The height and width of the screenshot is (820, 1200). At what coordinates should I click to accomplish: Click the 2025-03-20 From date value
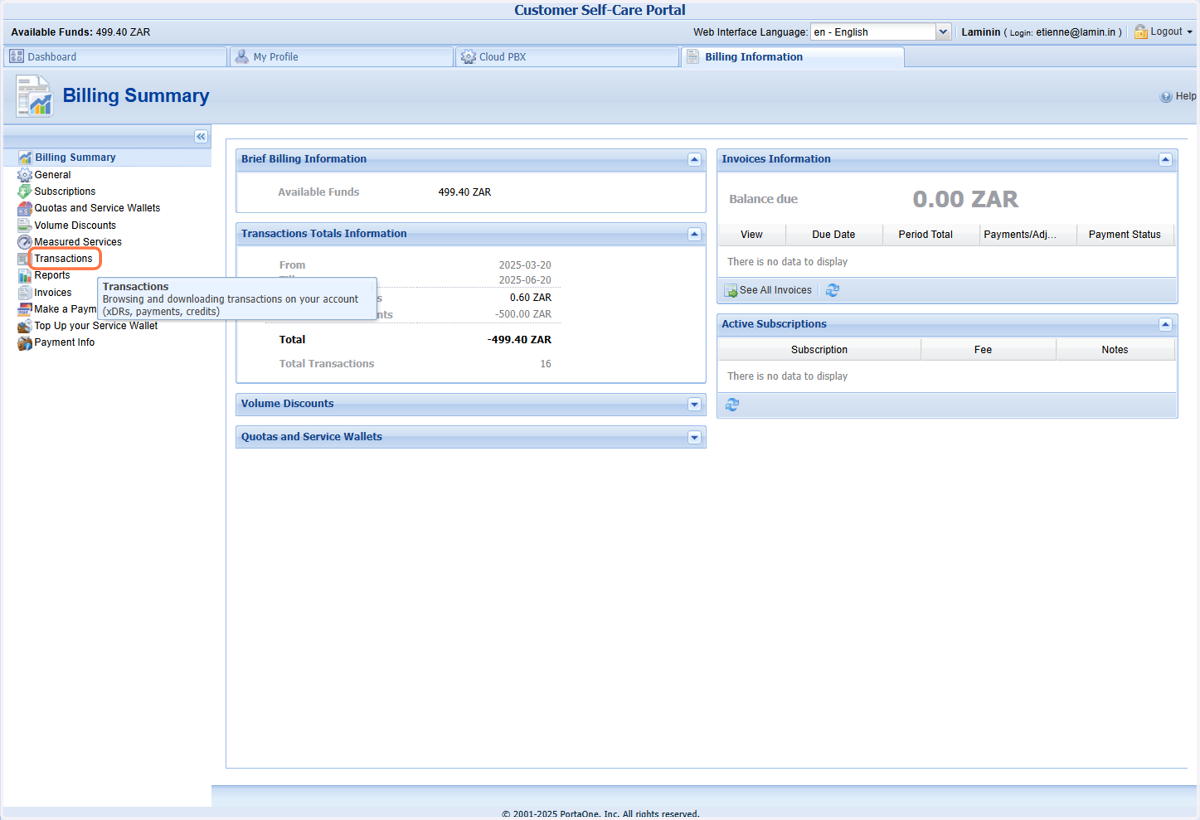point(525,265)
